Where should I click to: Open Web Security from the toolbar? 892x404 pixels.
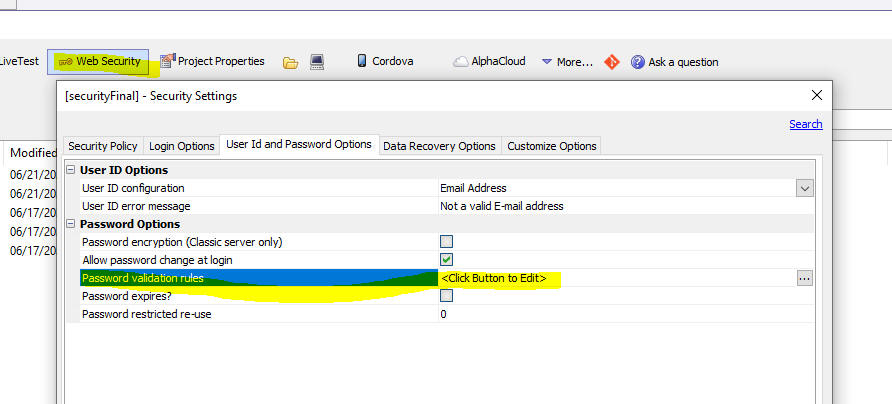98,61
